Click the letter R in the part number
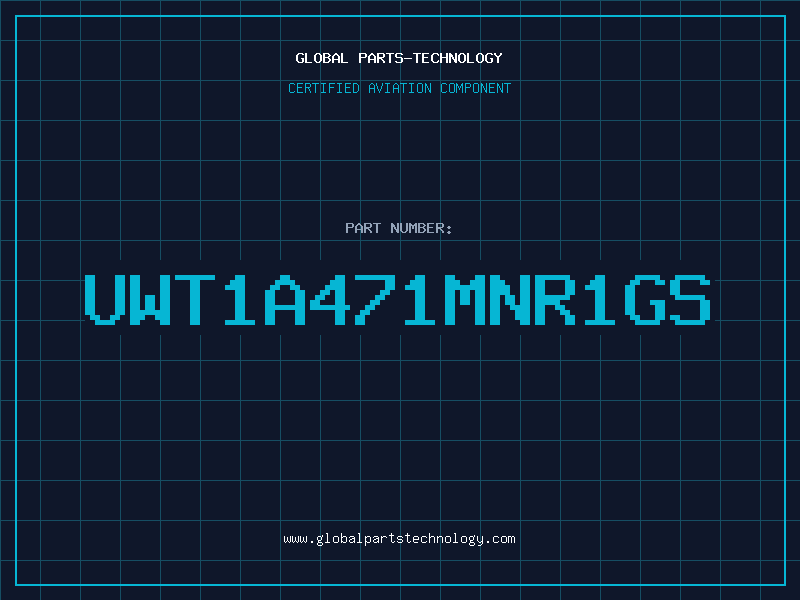Viewport: 800px width, 600px height. 555,300
